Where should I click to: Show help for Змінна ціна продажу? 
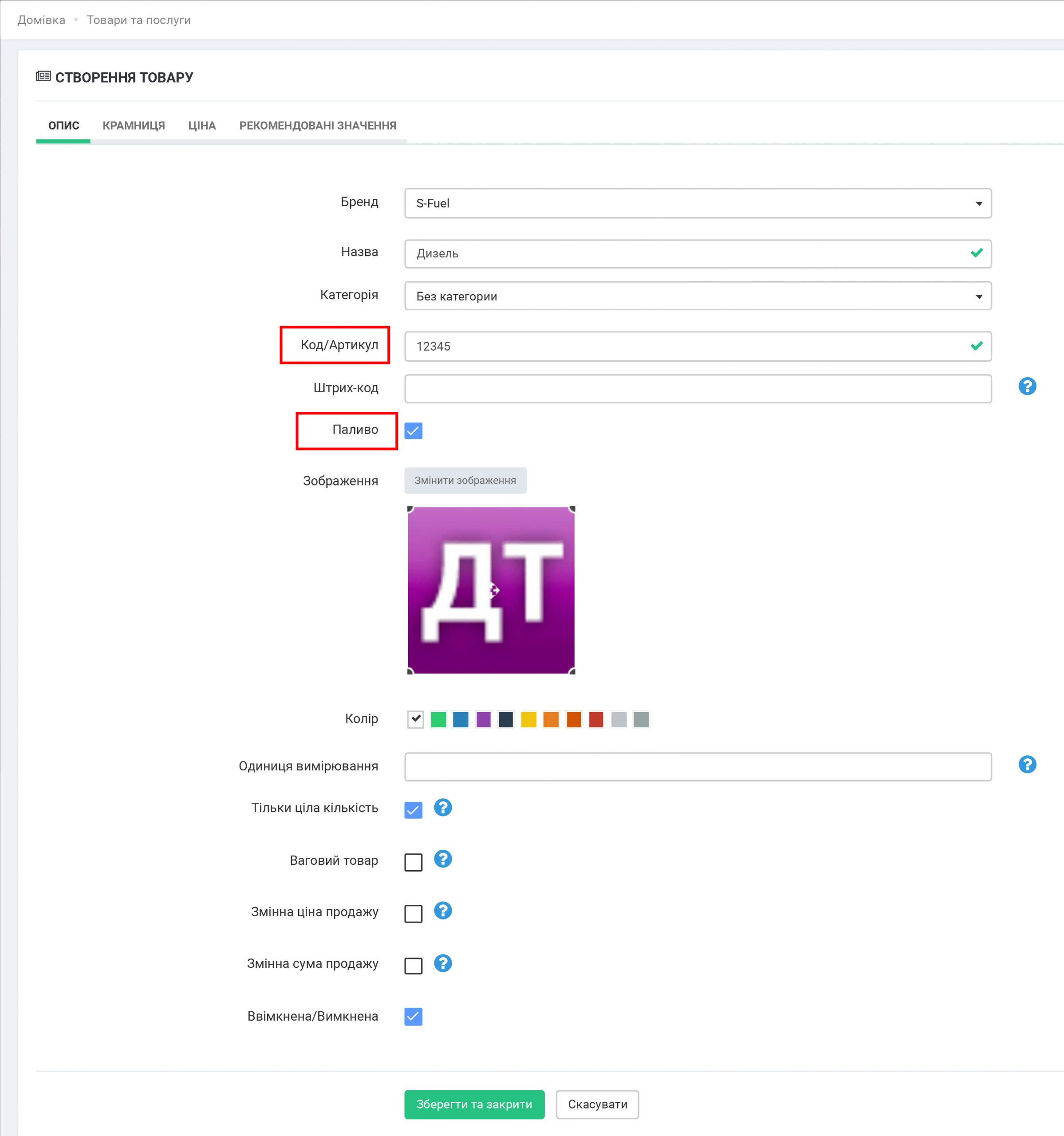pyautogui.click(x=443, y=910)
